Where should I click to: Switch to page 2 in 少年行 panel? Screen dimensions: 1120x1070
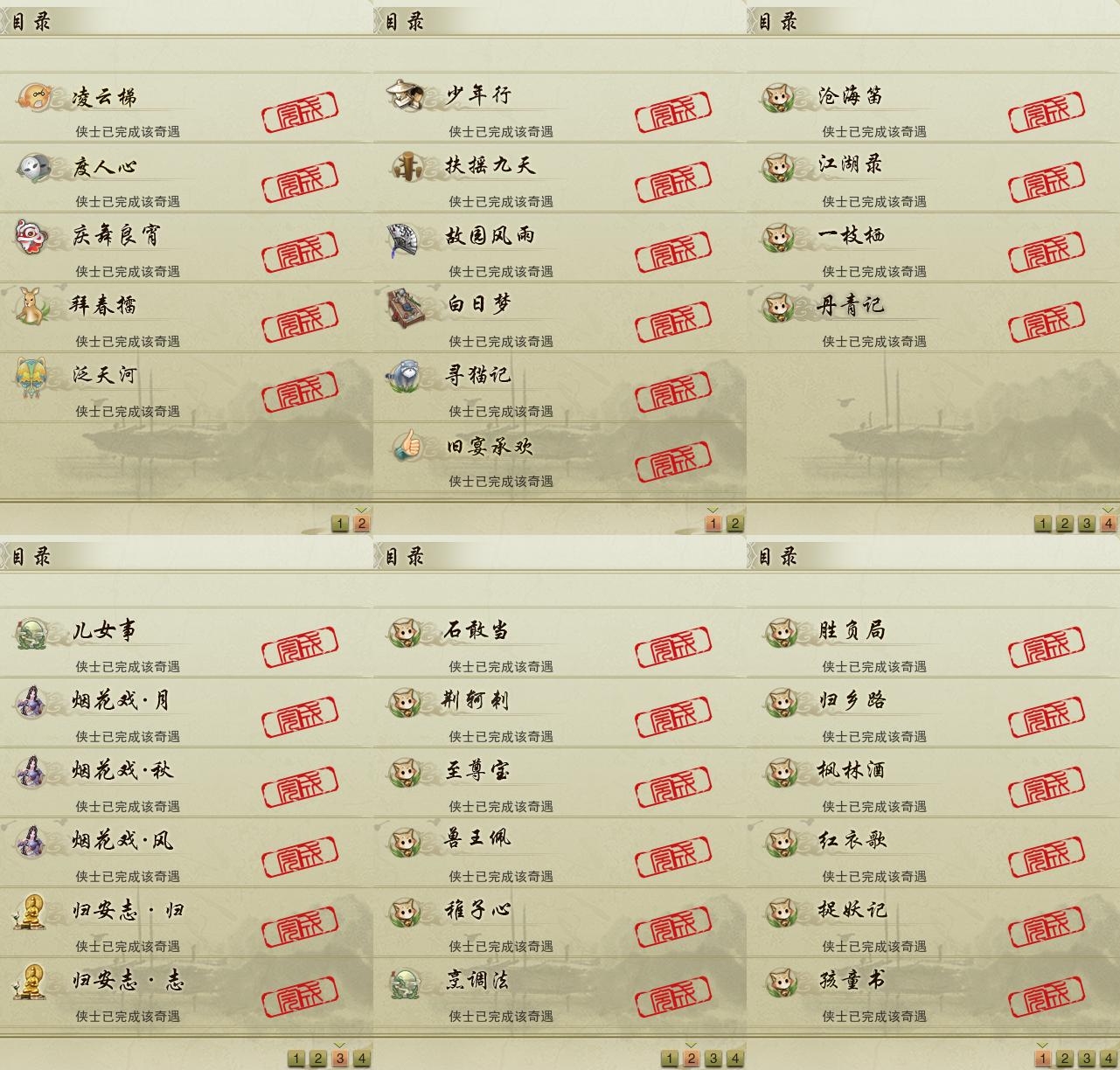(735, 524)
